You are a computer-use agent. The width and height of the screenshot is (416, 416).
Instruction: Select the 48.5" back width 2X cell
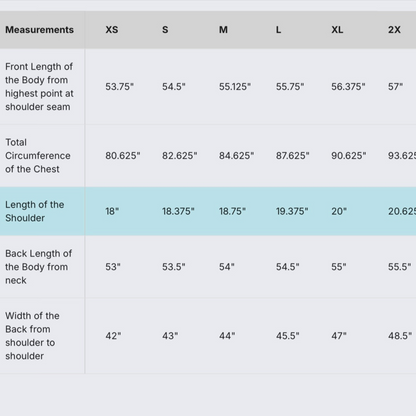pos(400,336)
